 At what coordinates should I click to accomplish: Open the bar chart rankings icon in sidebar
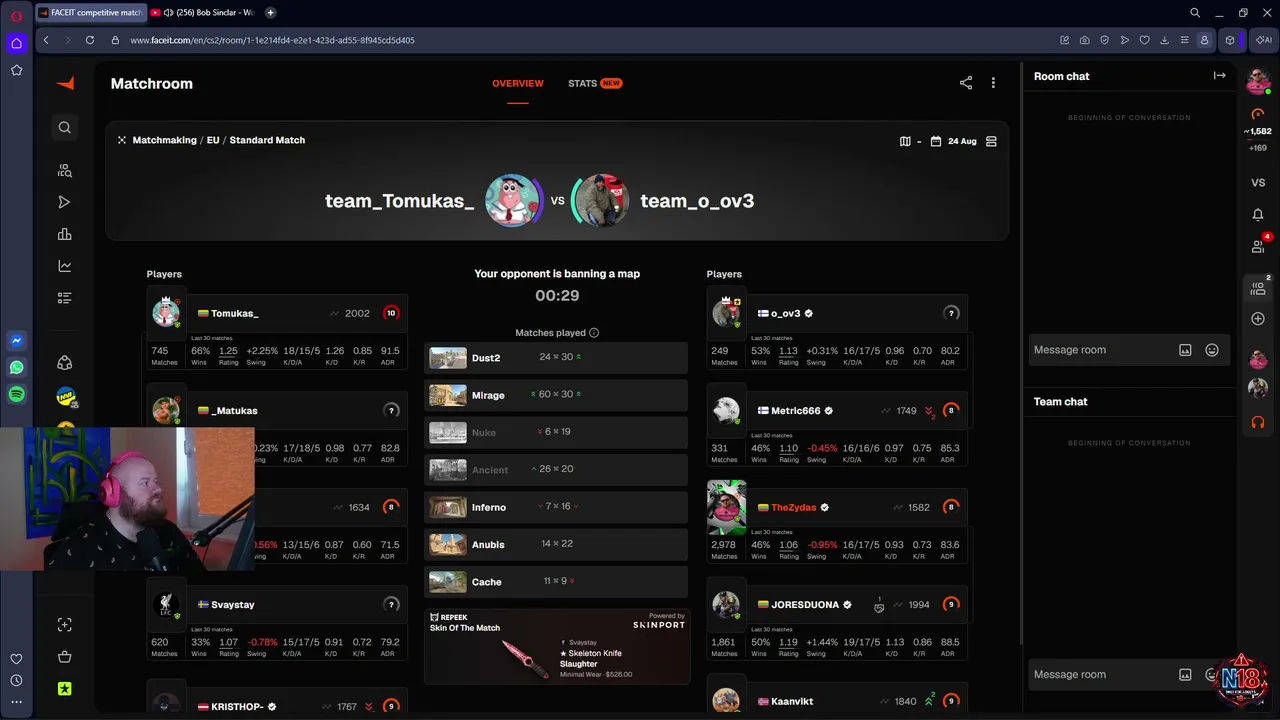click(65, 234)
